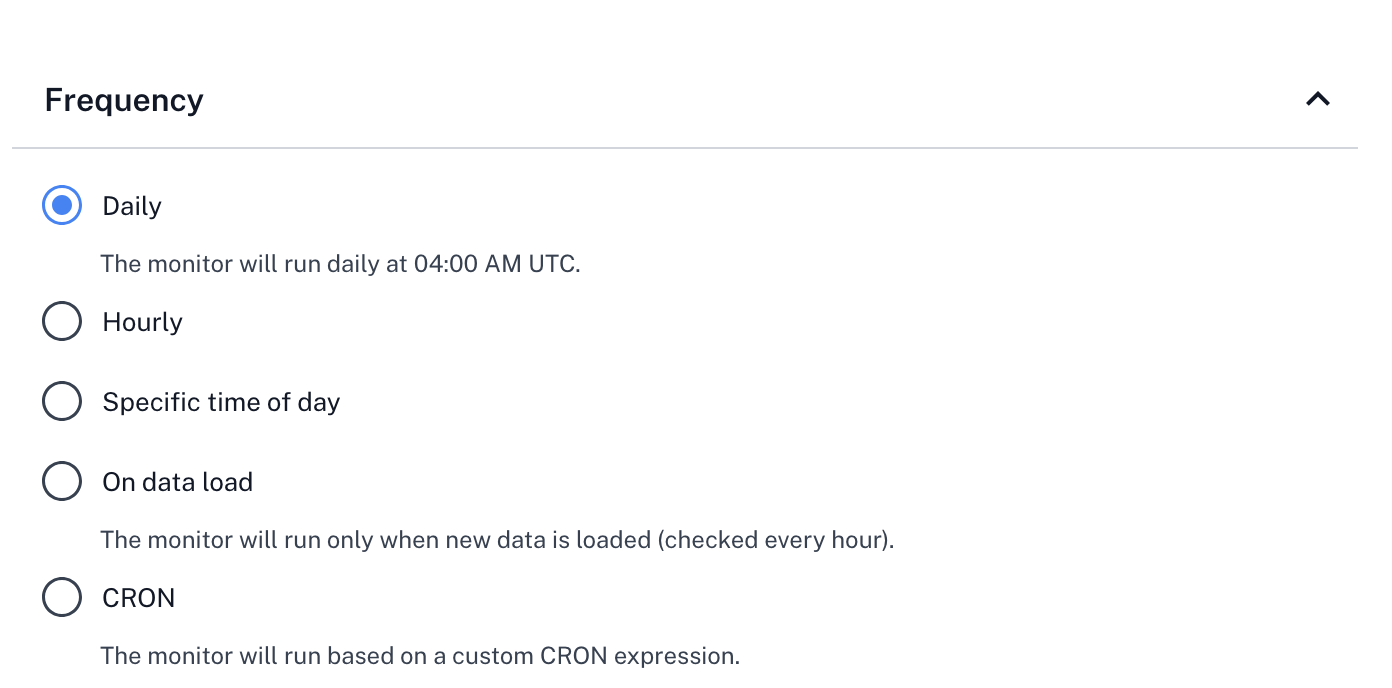
Task: Pick the CRON radio button
Action: coord(62,598)
